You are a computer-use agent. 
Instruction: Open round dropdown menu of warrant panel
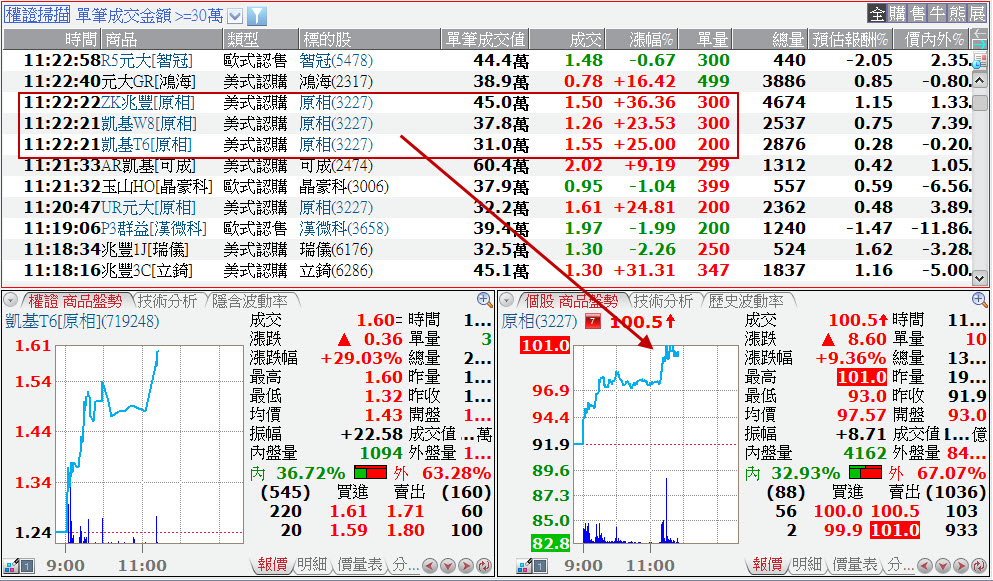click(10, 300)
